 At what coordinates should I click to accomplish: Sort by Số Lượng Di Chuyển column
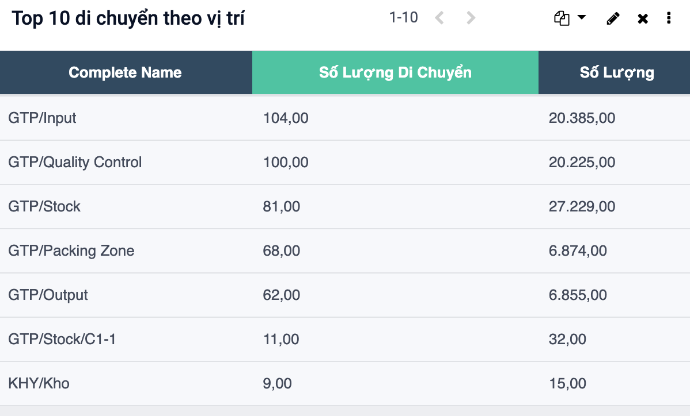(395, 73)
